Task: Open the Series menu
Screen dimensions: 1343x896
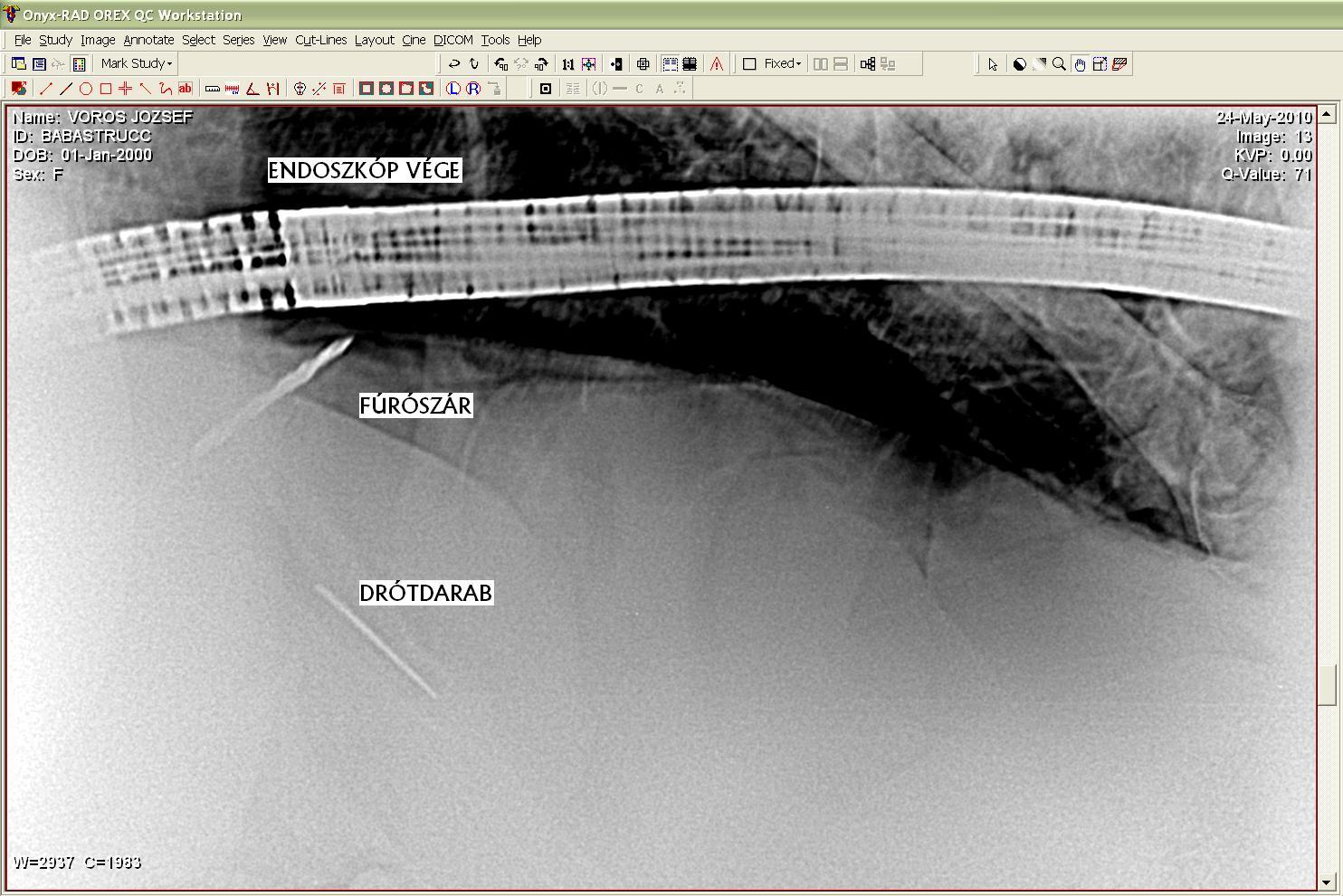Action: click(238, 40)
